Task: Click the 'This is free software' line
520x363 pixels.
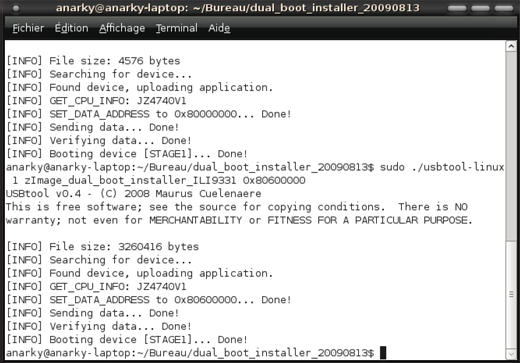Action: 237,207
